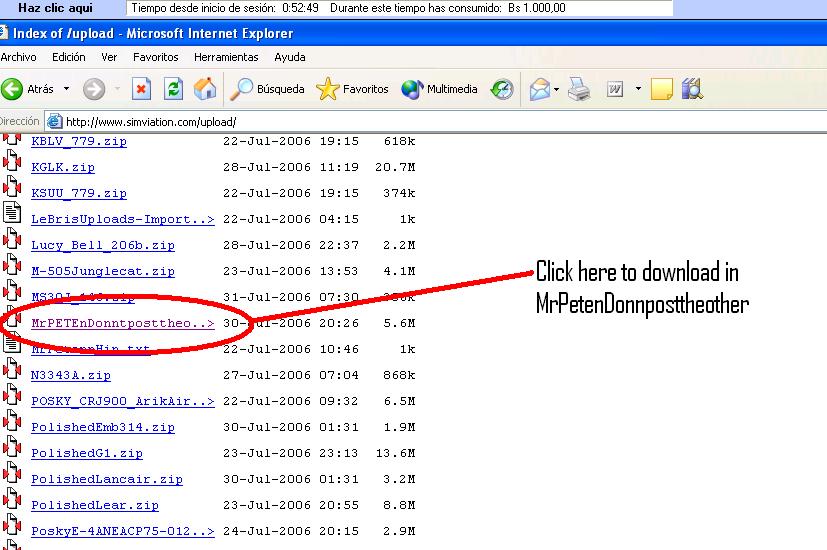Refresh the page with the green arrows icon
The image size is (827, 550).
(173, 89)
